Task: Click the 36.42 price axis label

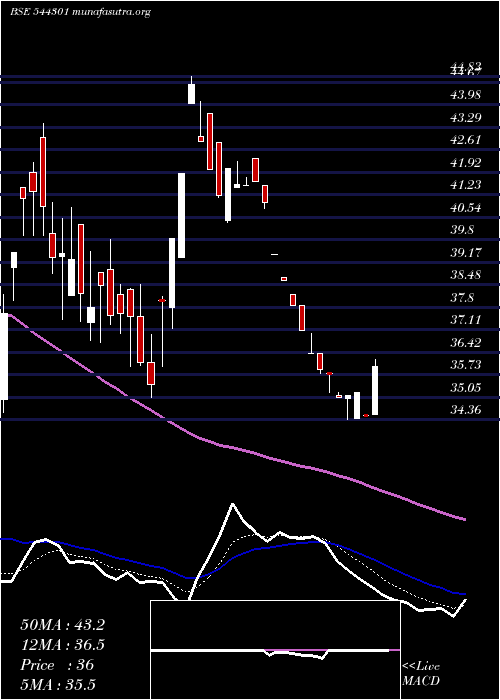Action: (466, 343)
